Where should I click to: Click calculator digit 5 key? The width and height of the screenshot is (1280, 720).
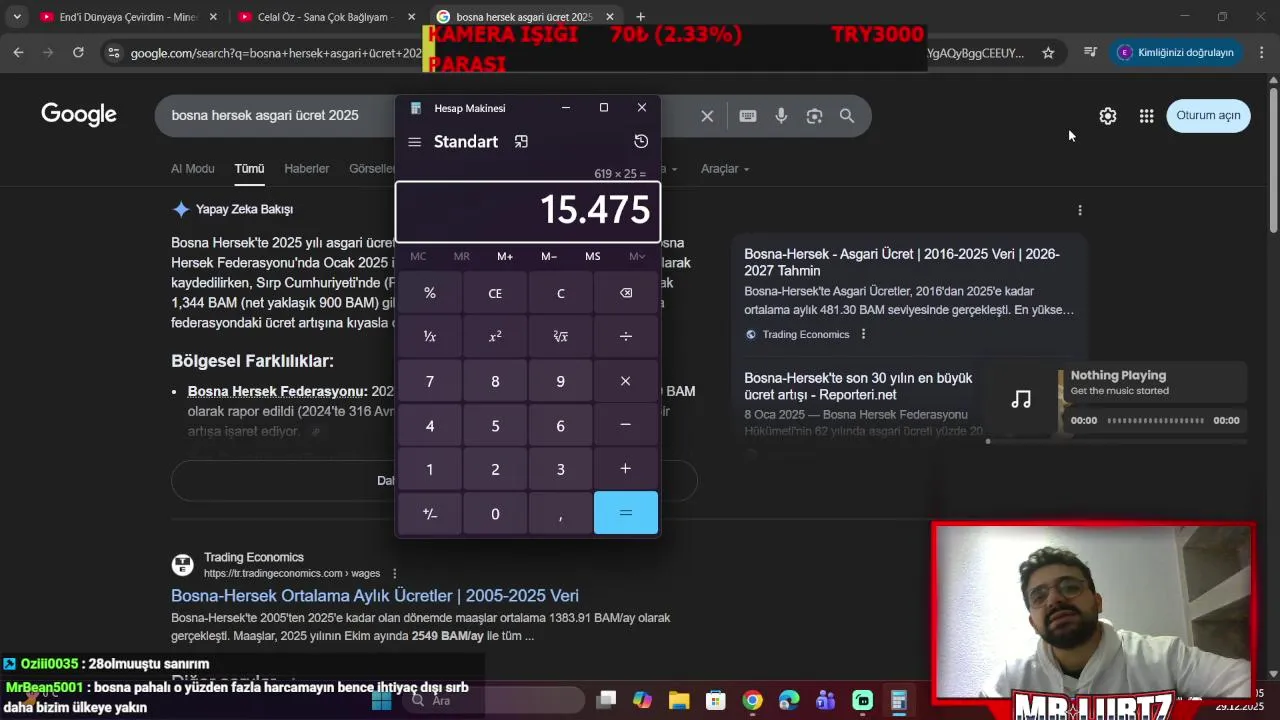tap(495, 425)
